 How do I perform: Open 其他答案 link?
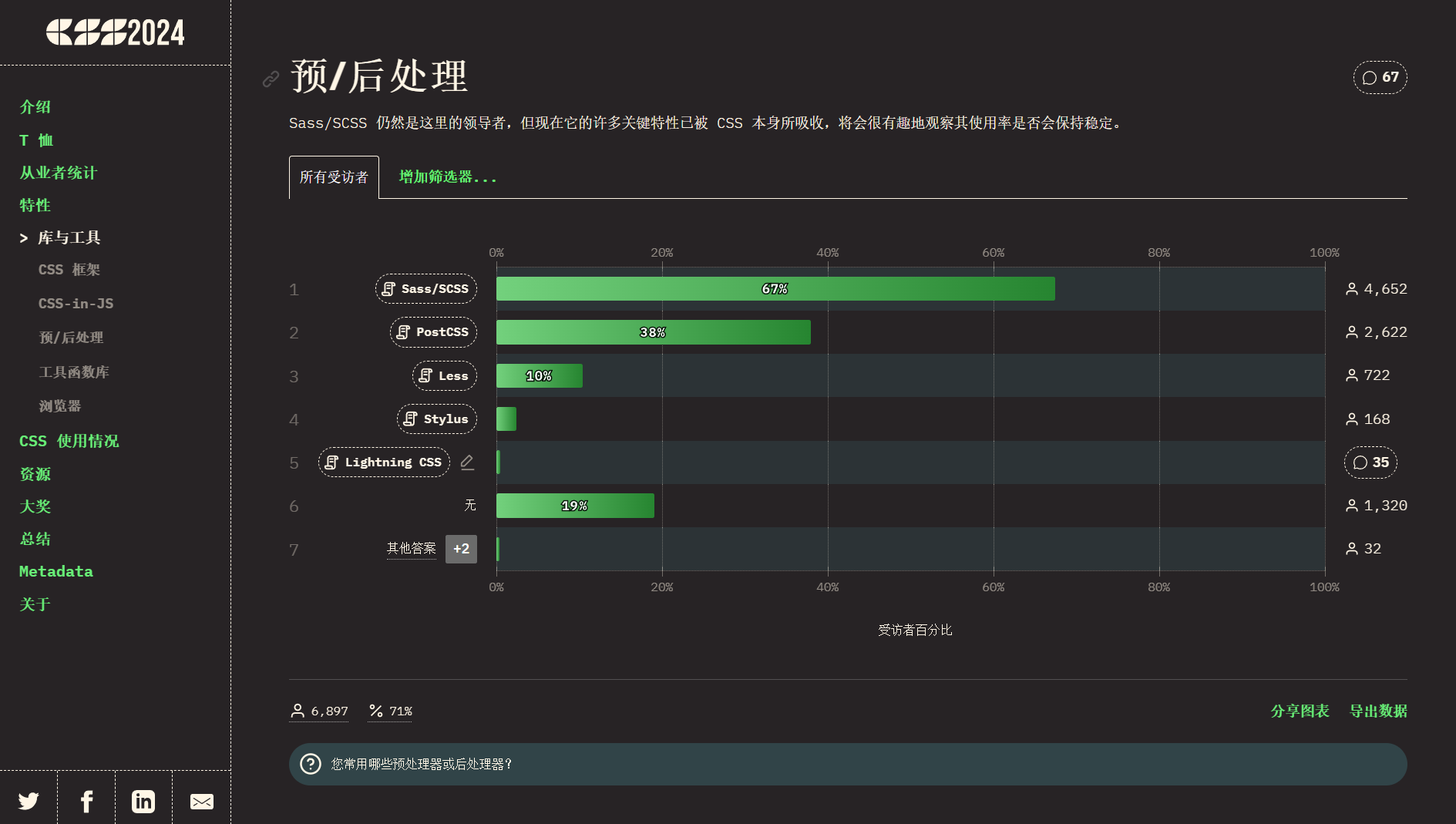point(412,549)
